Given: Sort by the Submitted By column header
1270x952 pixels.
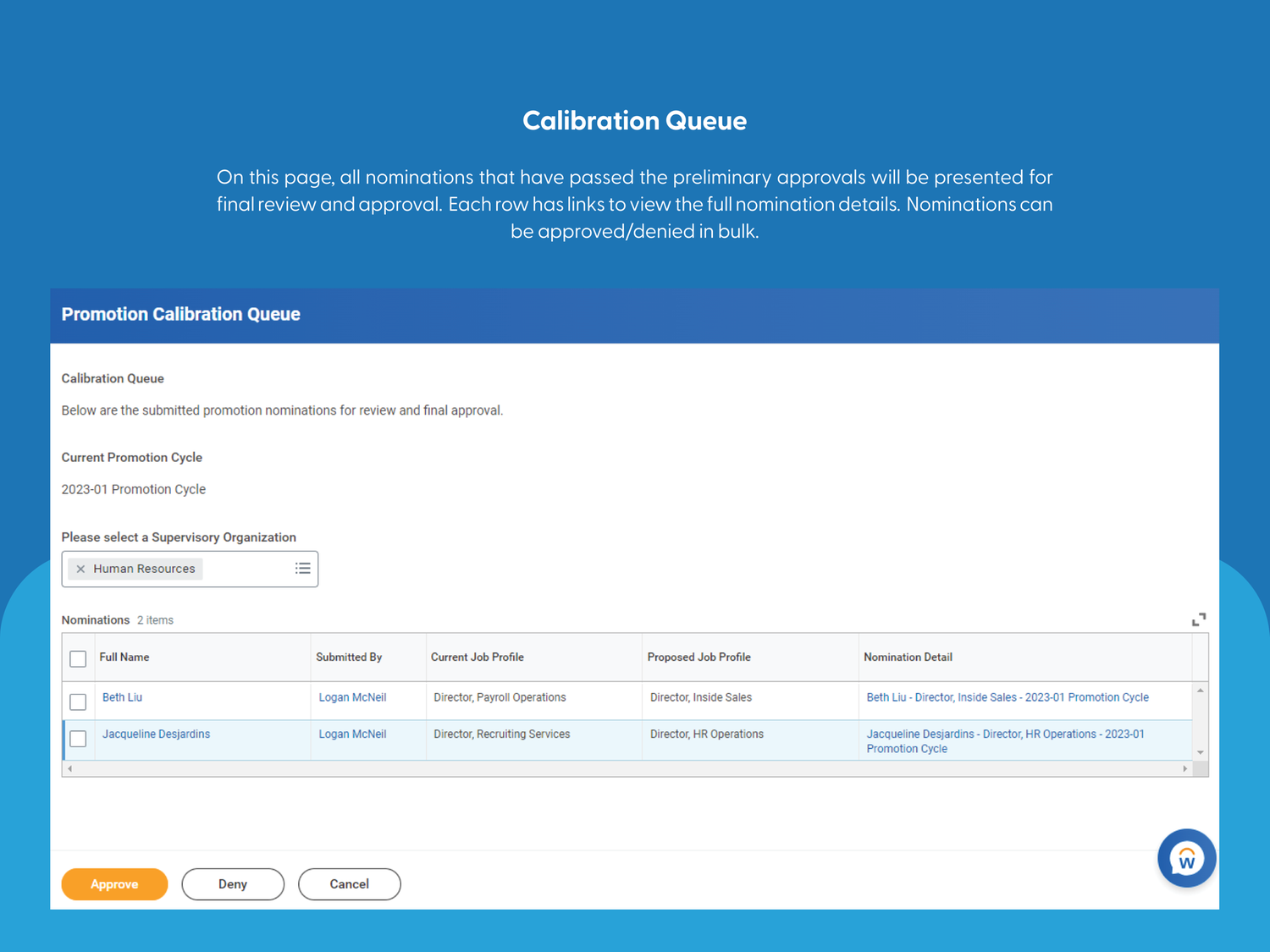Looking at the screenshot, I should [x=349, y=657].
